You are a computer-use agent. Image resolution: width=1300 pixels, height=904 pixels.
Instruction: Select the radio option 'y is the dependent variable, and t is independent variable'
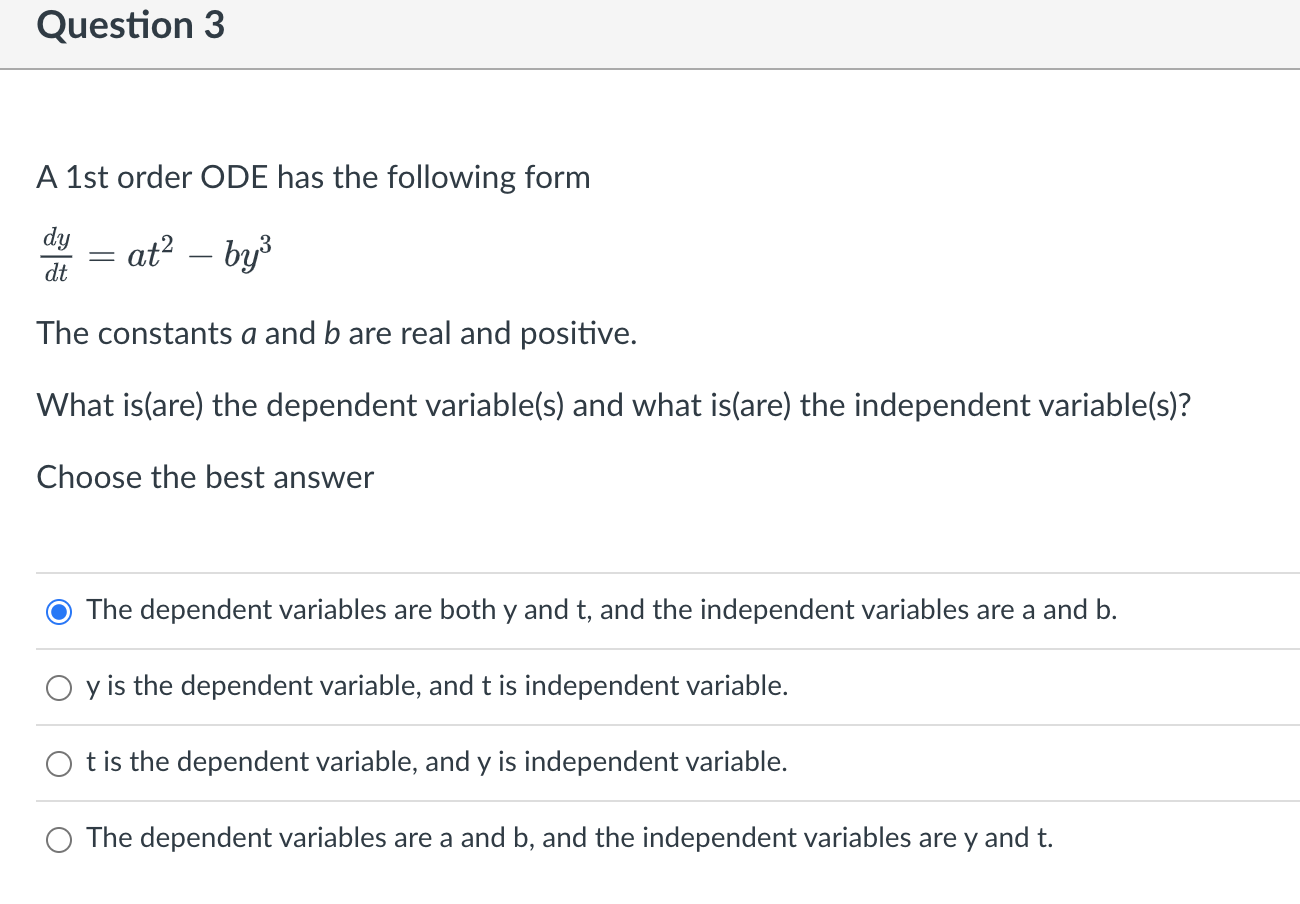pos(58,687)
